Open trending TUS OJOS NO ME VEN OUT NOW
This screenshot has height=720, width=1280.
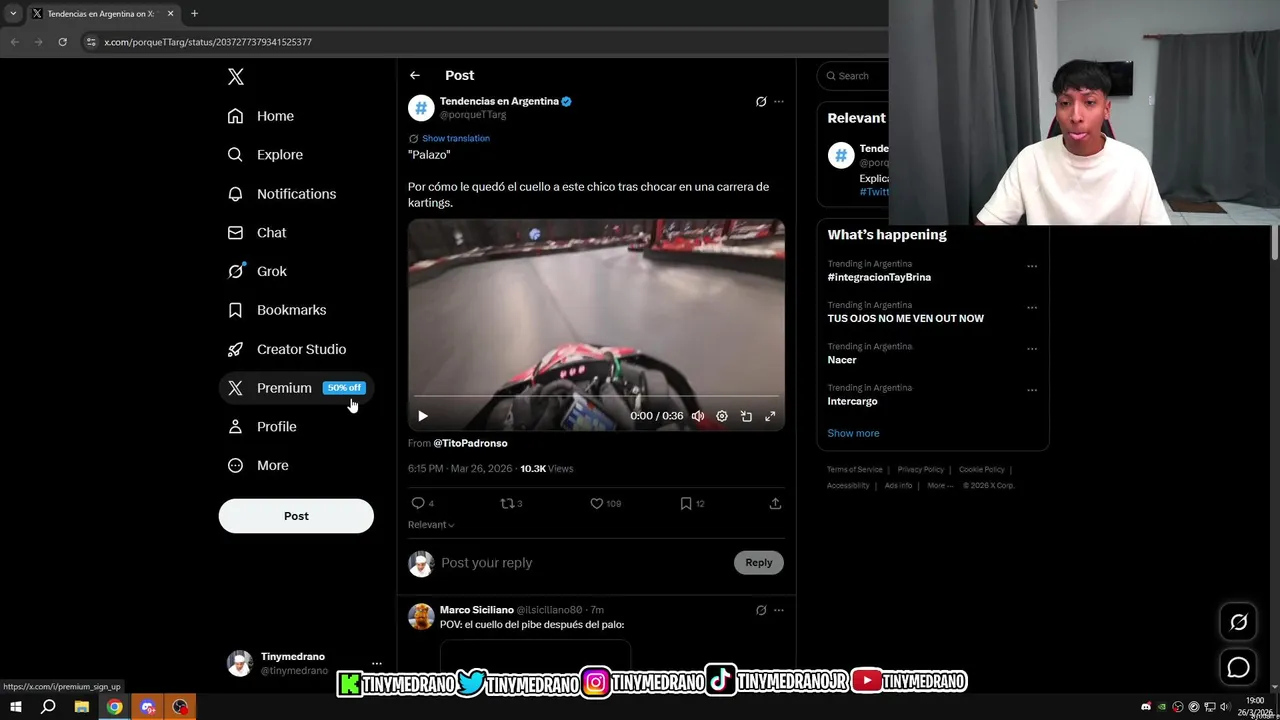point(905,318)
